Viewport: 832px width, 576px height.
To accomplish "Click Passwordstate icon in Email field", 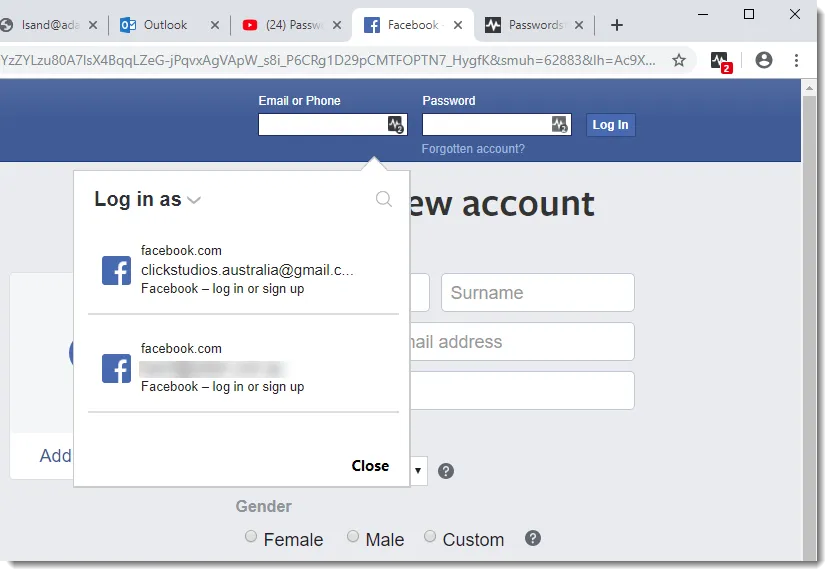I will tap(396, 125).
